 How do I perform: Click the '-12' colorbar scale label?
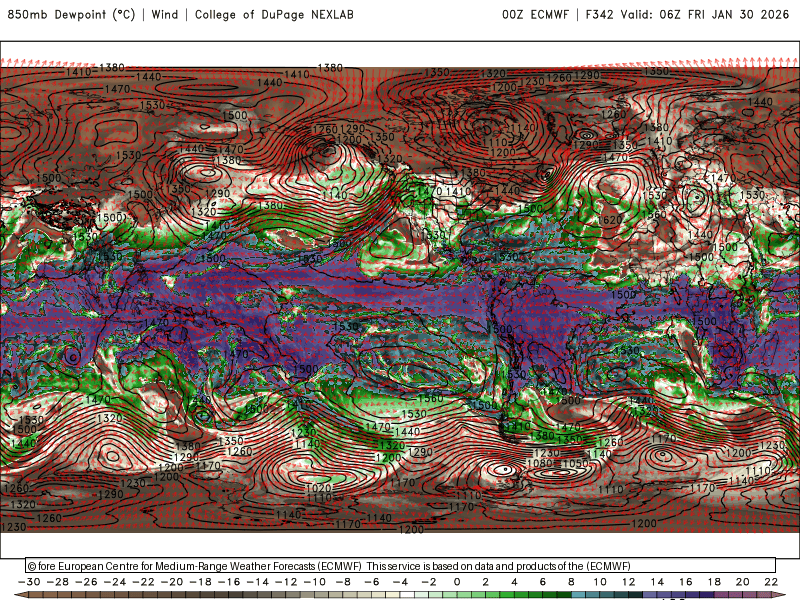click(x=286, y=582)
